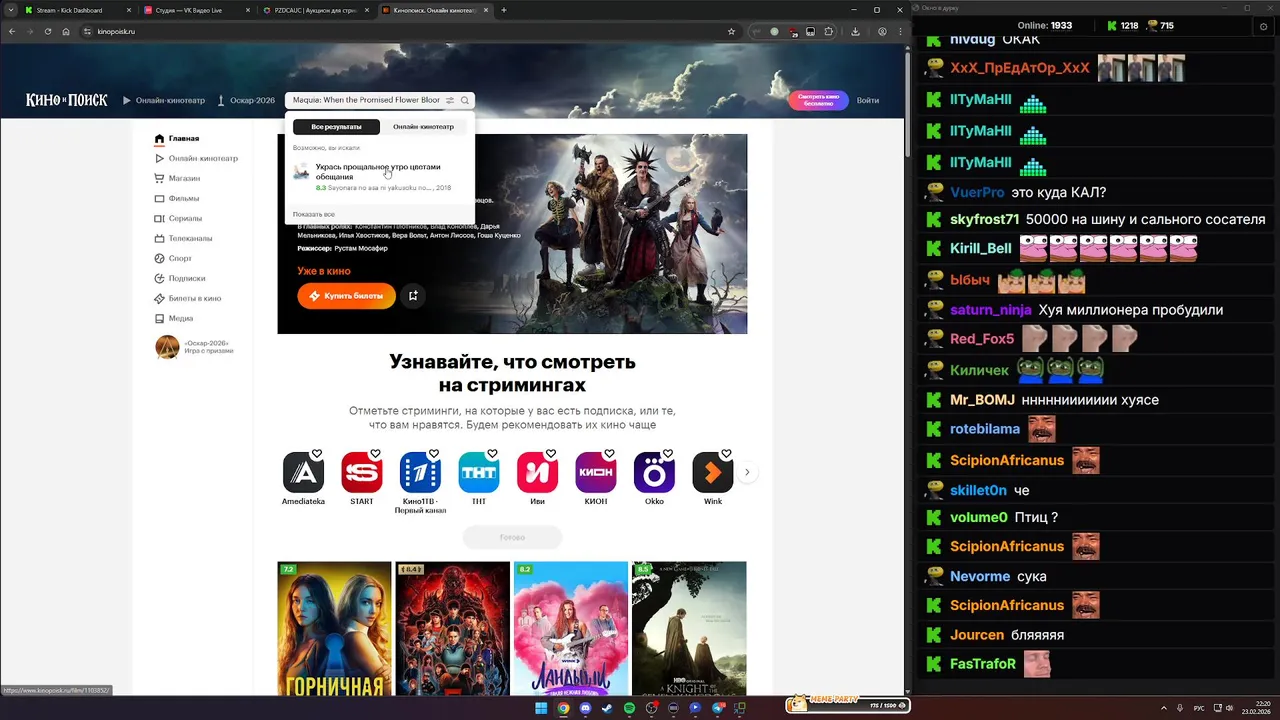The width and height of the screenshot is (1280, 720).
Task: Select the START streaming logo
Action: point(362,473)
